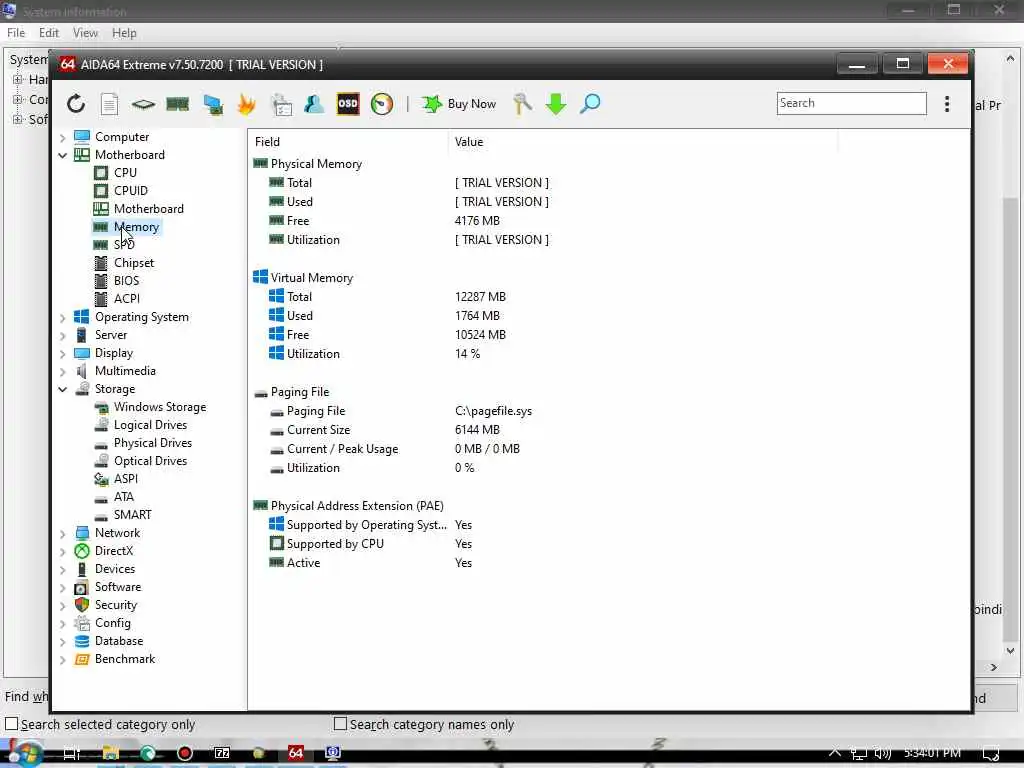Image resolution: width=1024 pixels, height=768 pixels.
Task: Click the AIDA64 taskbar icon
Action: point(296,753)
